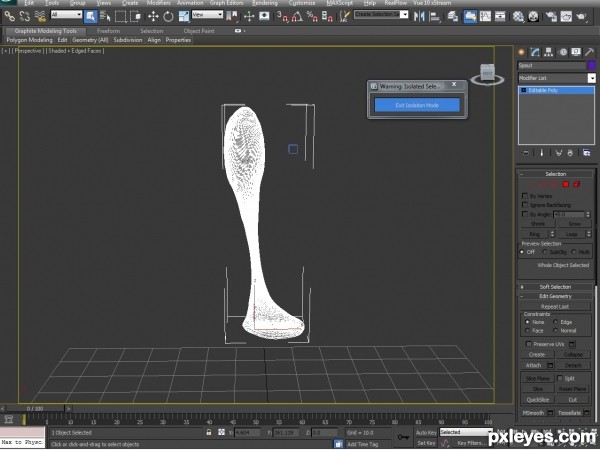This screenshot has width=600, height=450.
Task: Click the Exit Isolation Mode button
Action: pos(417,105)
